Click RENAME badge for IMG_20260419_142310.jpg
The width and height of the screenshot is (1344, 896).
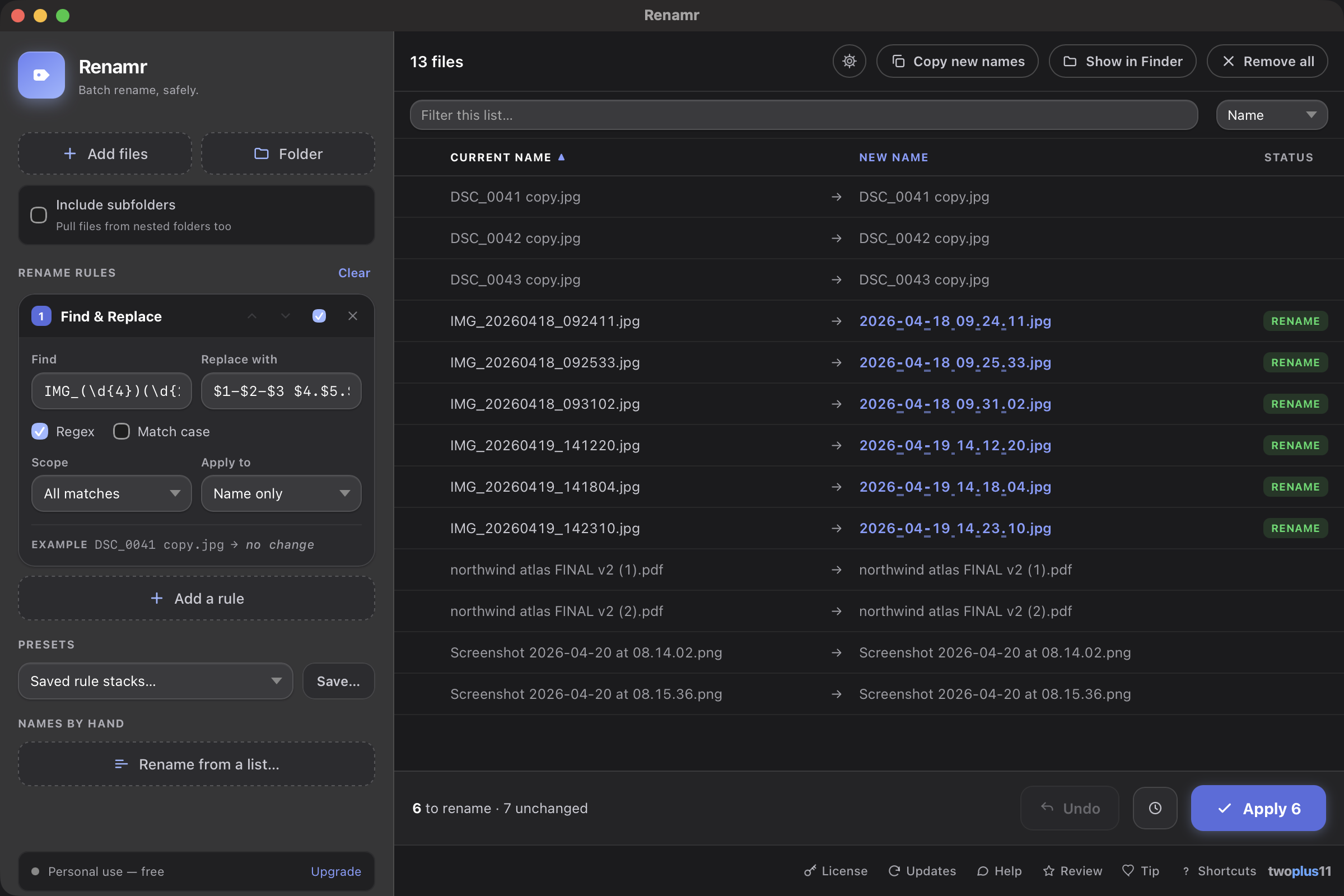1295,528
